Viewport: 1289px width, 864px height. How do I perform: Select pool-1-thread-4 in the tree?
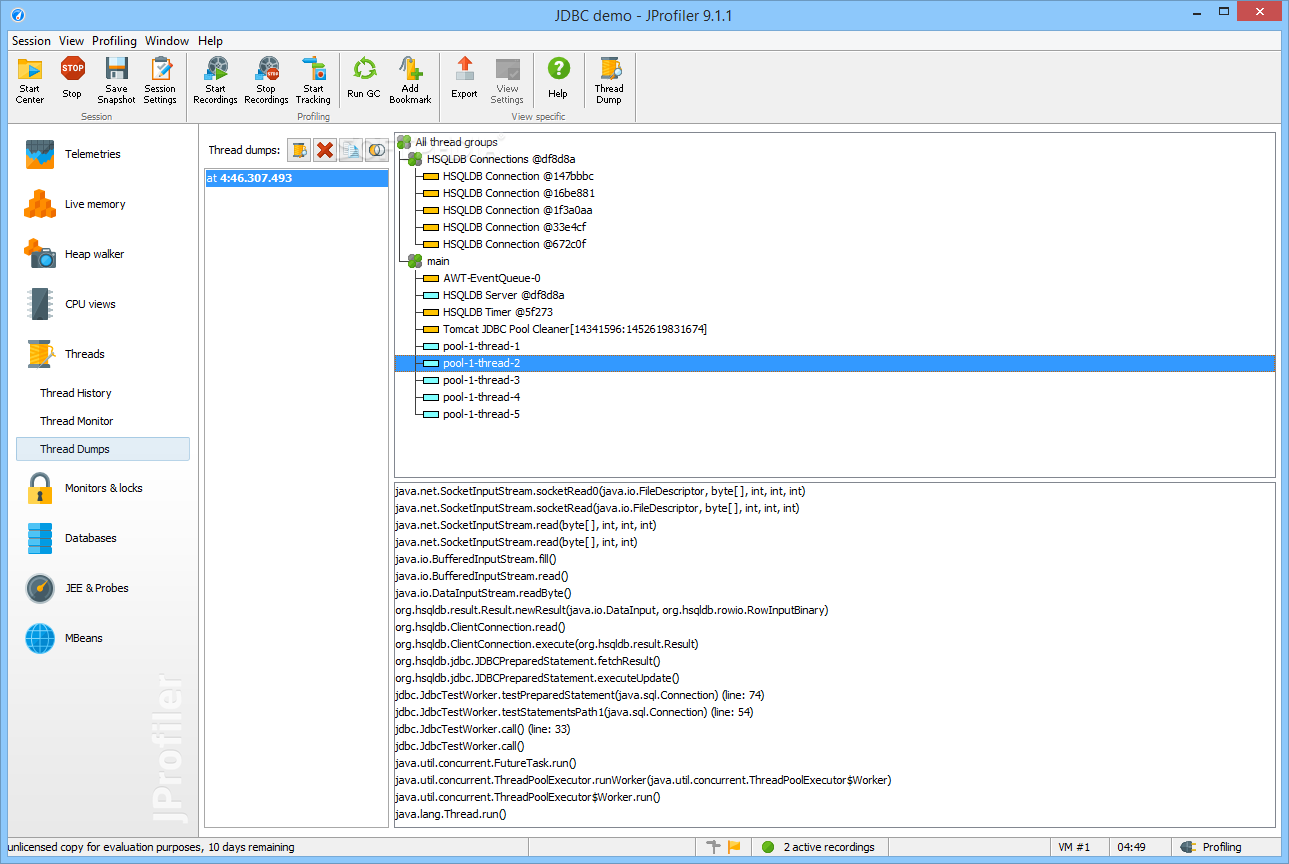pyautogui.click(x=481, y=397)
